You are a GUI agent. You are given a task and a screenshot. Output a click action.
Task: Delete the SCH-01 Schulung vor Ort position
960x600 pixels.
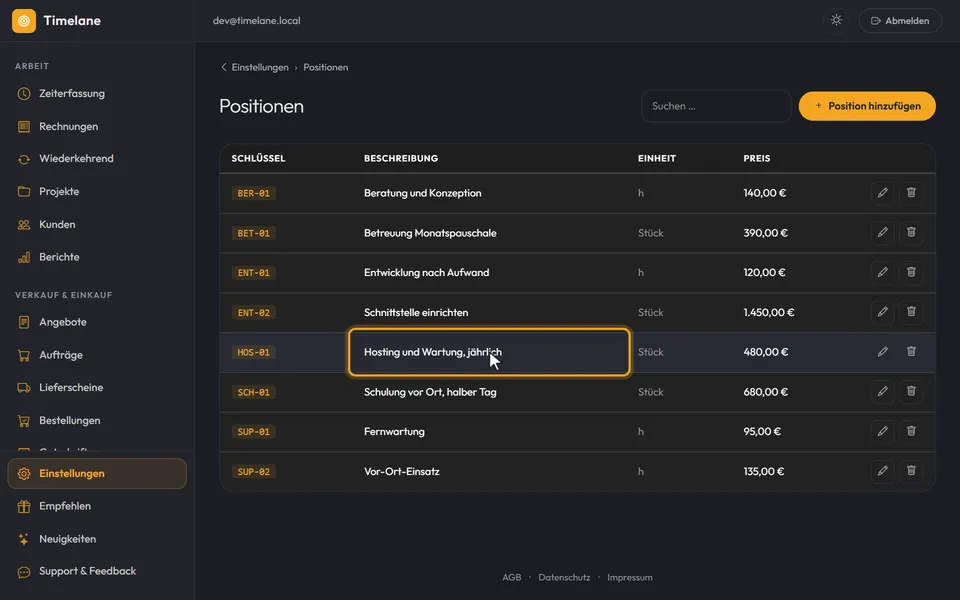tap(911, 392)
